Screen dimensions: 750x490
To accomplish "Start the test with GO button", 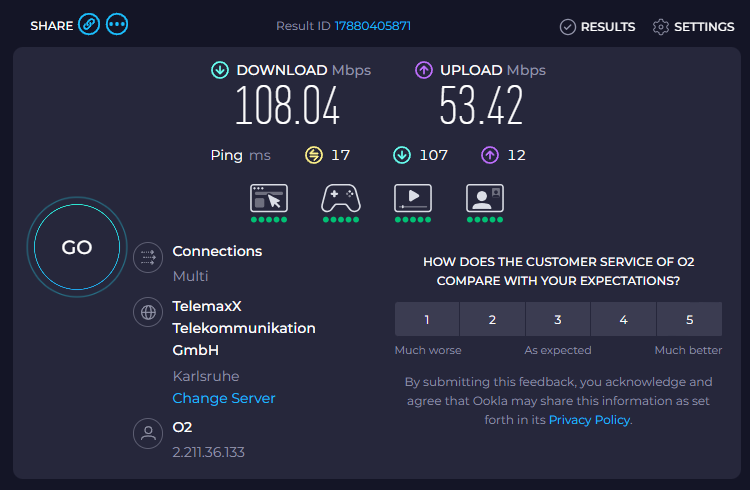I will pos(77,247).
